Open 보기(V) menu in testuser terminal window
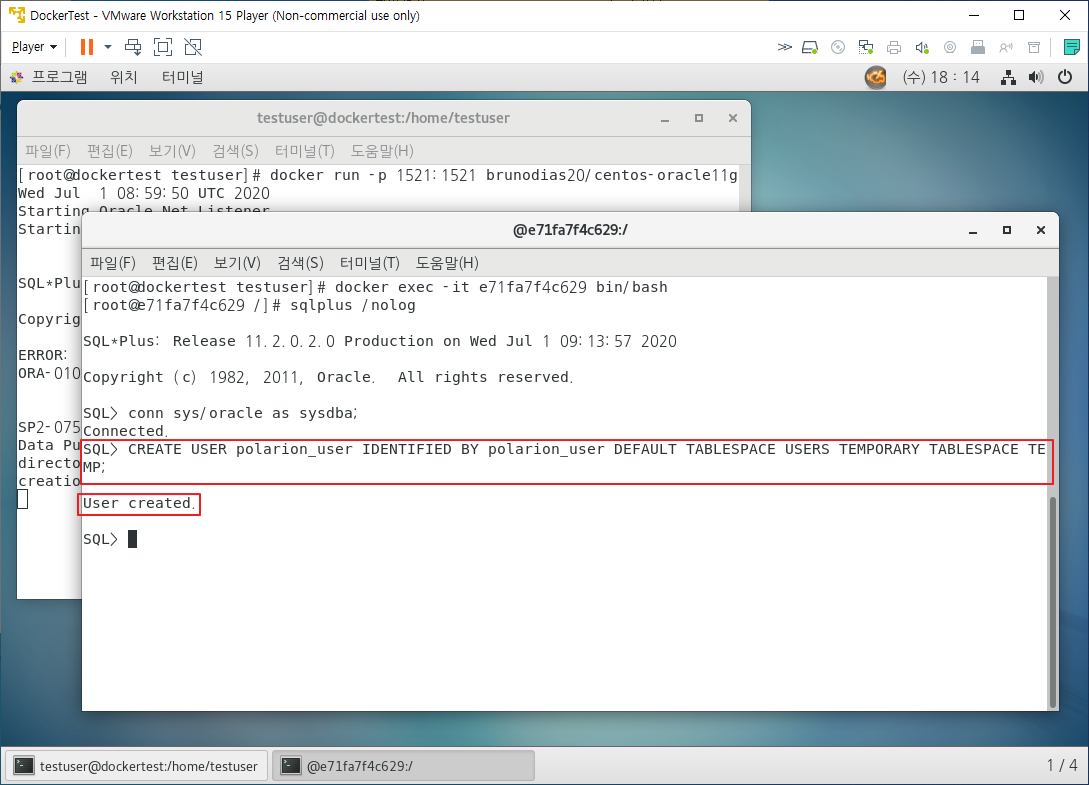The width and height of the screenshot is (1089, 785). pyautogui.click(x=172, y=151)
